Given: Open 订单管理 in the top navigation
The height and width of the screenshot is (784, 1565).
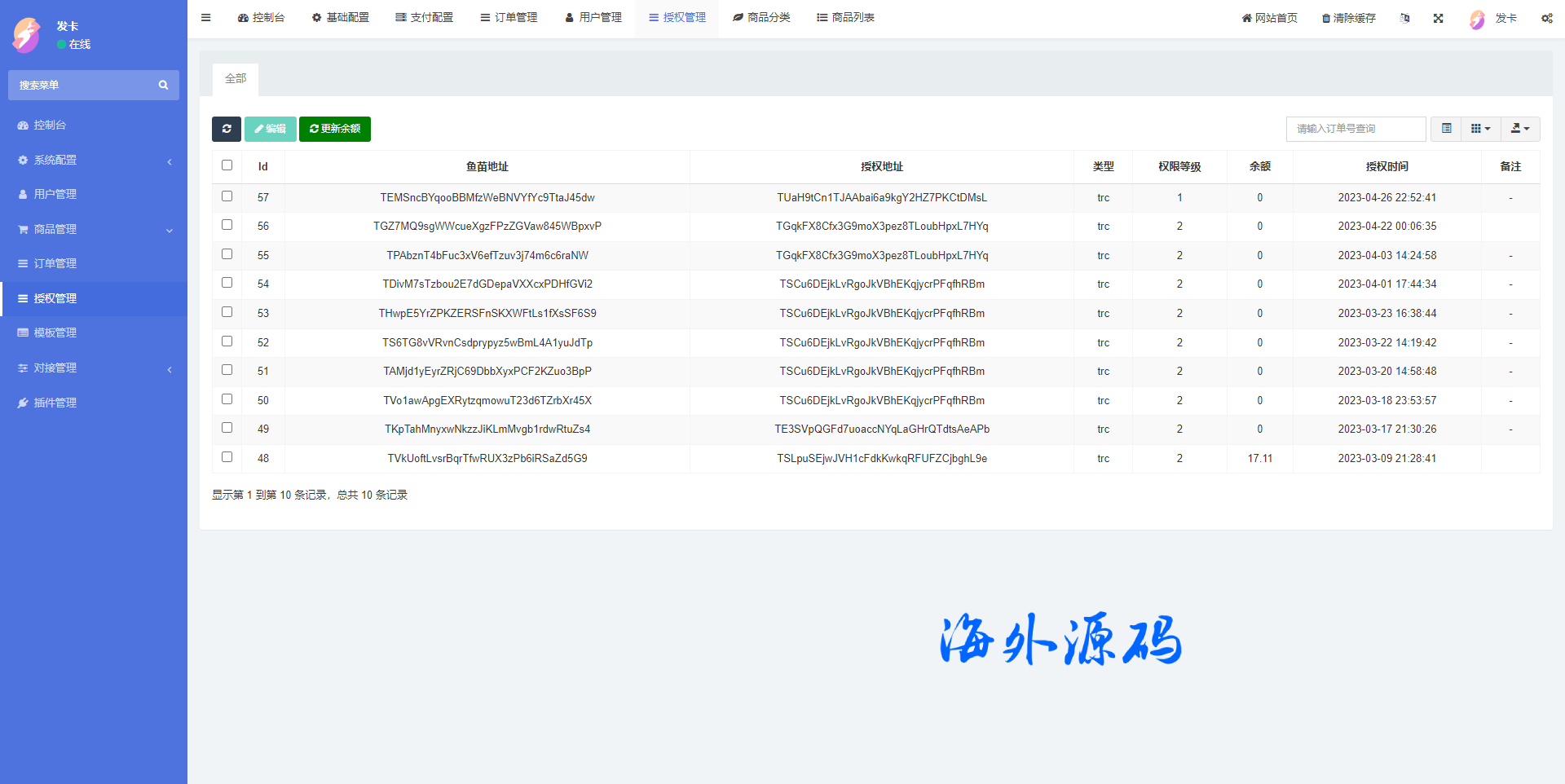Looking at the screenshot, I should (509, 18).
